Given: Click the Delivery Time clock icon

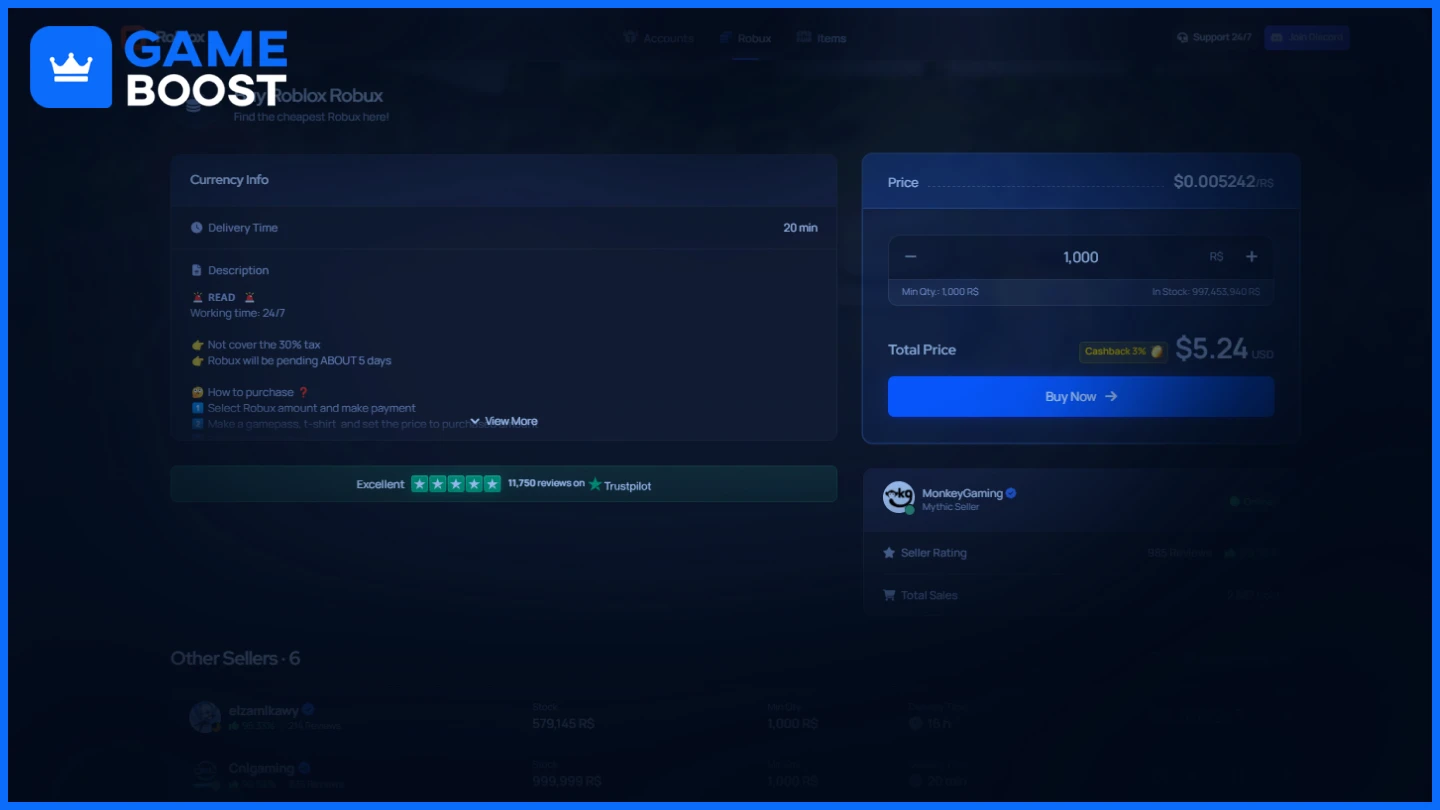Looking at the screenshot, I should pos(196,228).
